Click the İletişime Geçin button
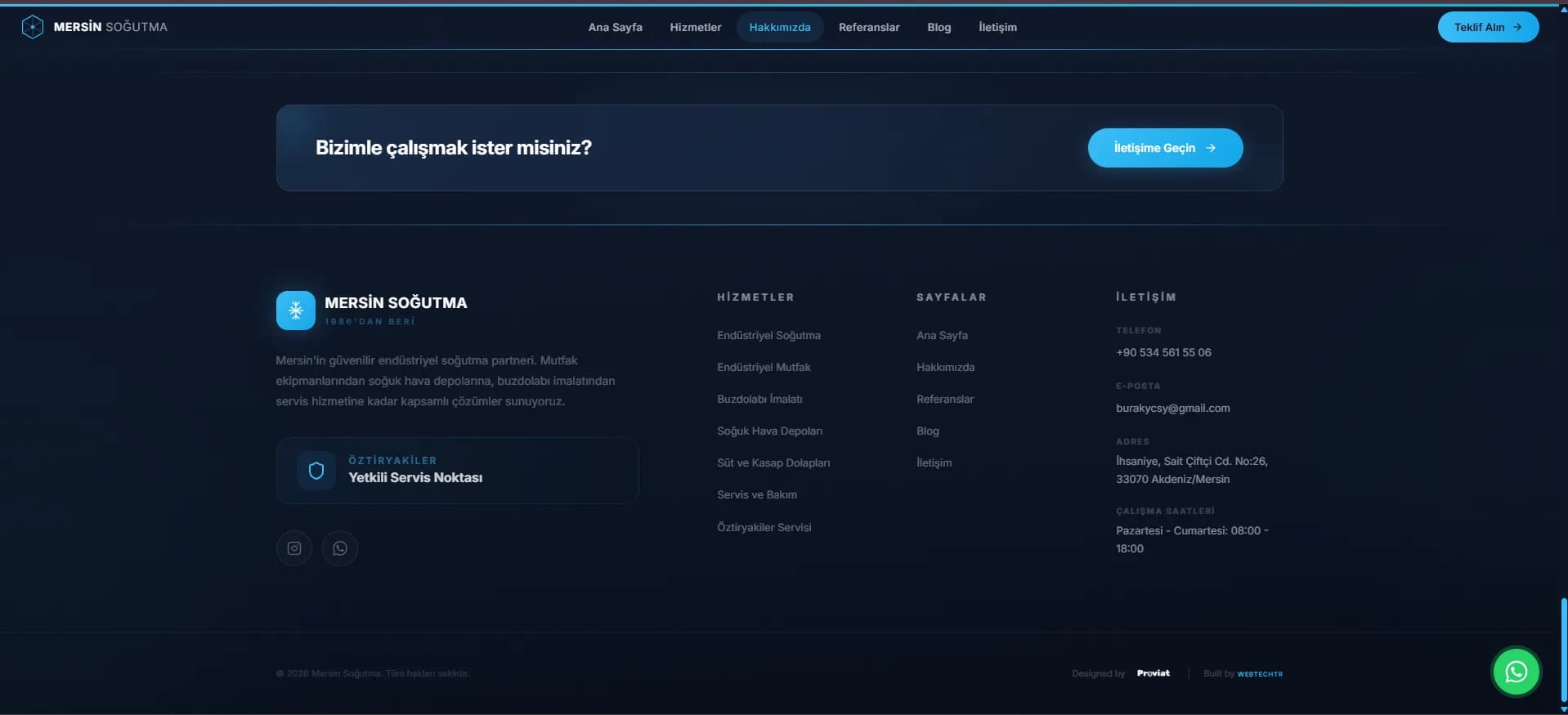The image size is (1568, 715). pyautogui.click(x=1166, y=148)
